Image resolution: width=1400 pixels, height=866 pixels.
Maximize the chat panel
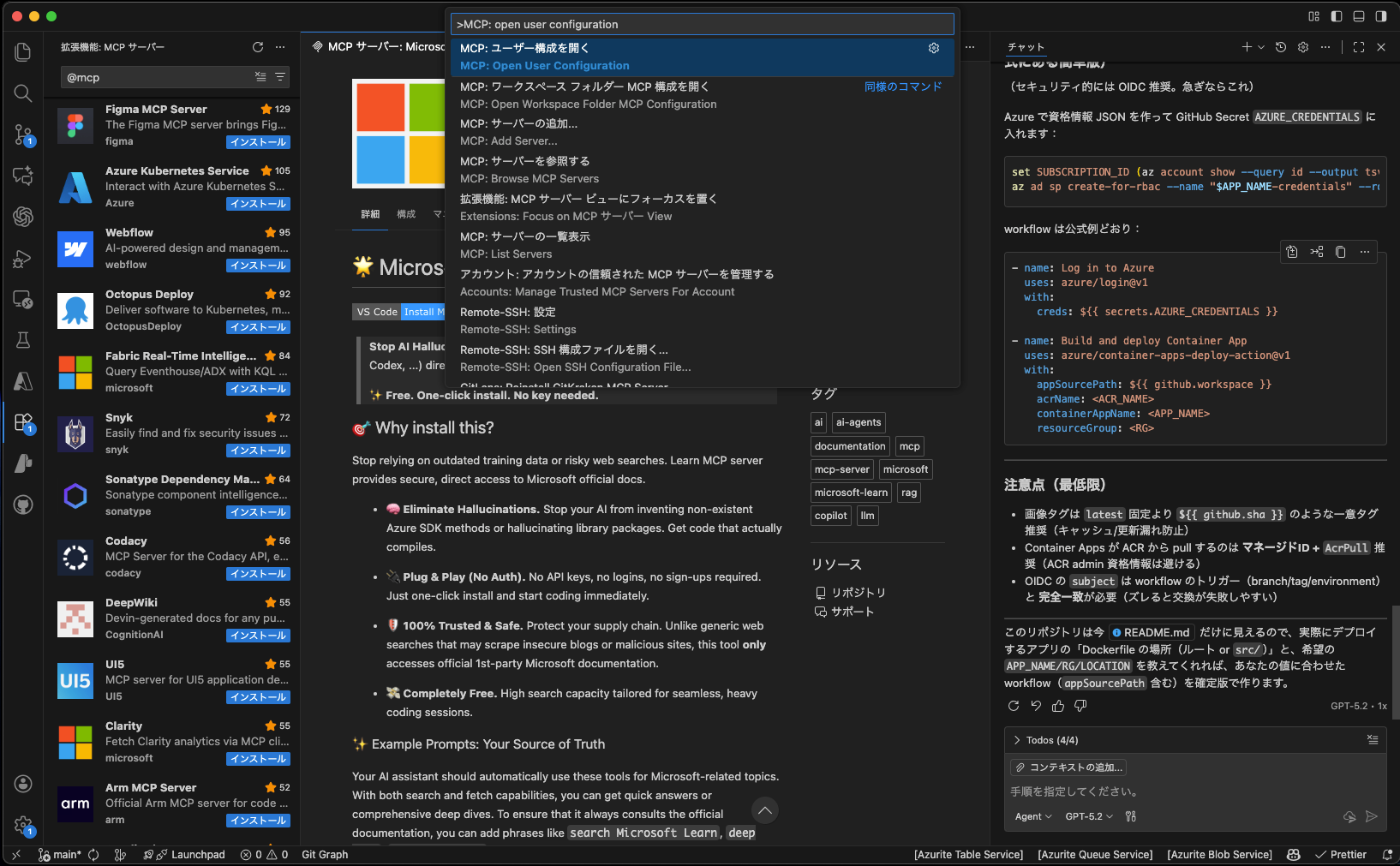(1358, 47)
